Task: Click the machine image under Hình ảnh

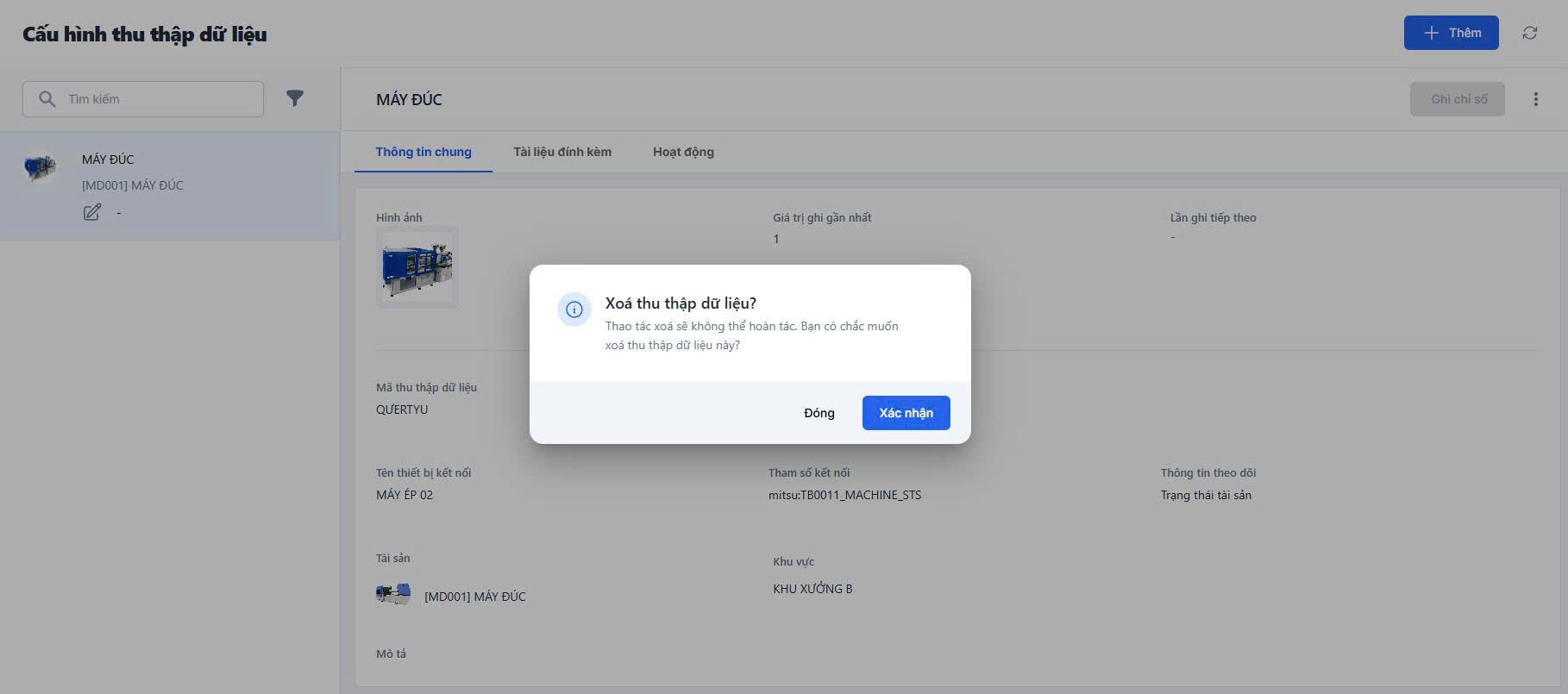Action: [417, 267]
